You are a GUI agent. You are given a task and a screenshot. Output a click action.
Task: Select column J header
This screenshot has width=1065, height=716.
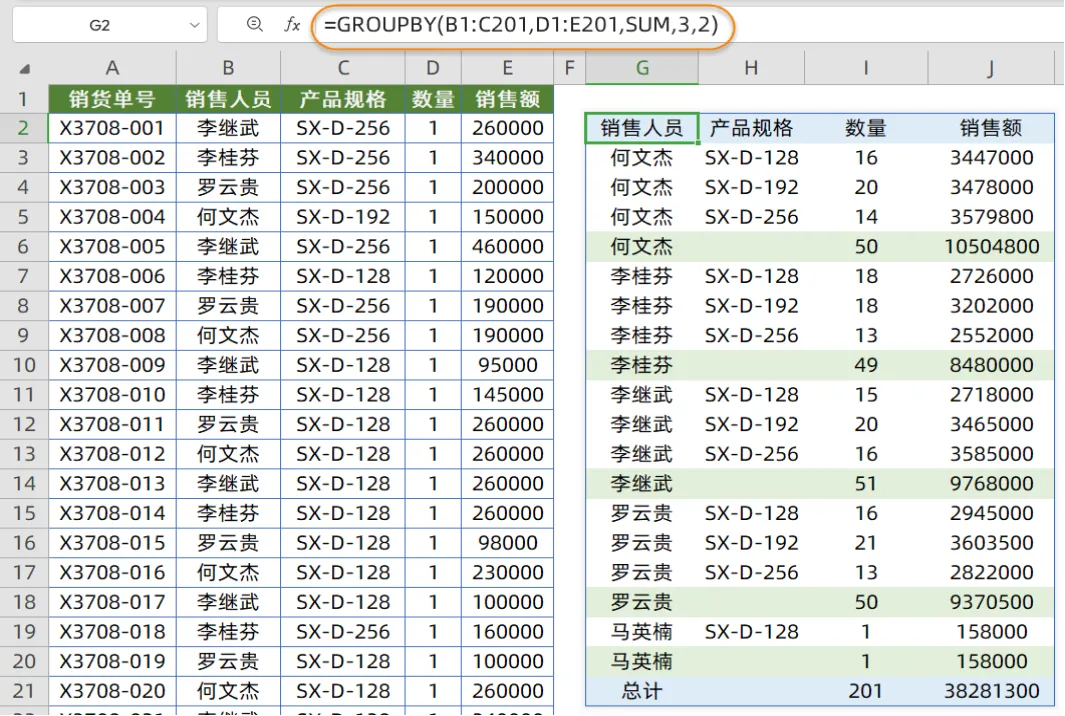990,68
